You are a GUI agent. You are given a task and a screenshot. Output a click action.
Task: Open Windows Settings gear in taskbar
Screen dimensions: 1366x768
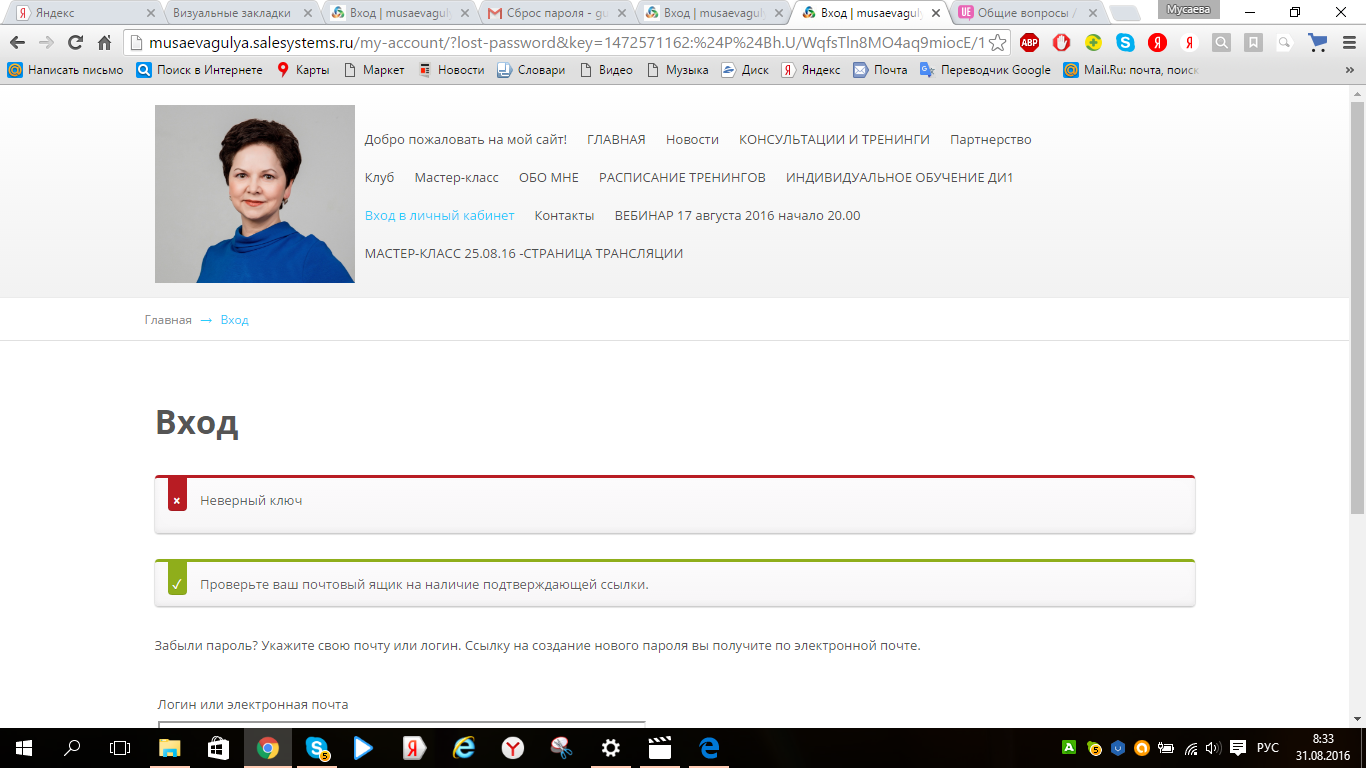610,748
